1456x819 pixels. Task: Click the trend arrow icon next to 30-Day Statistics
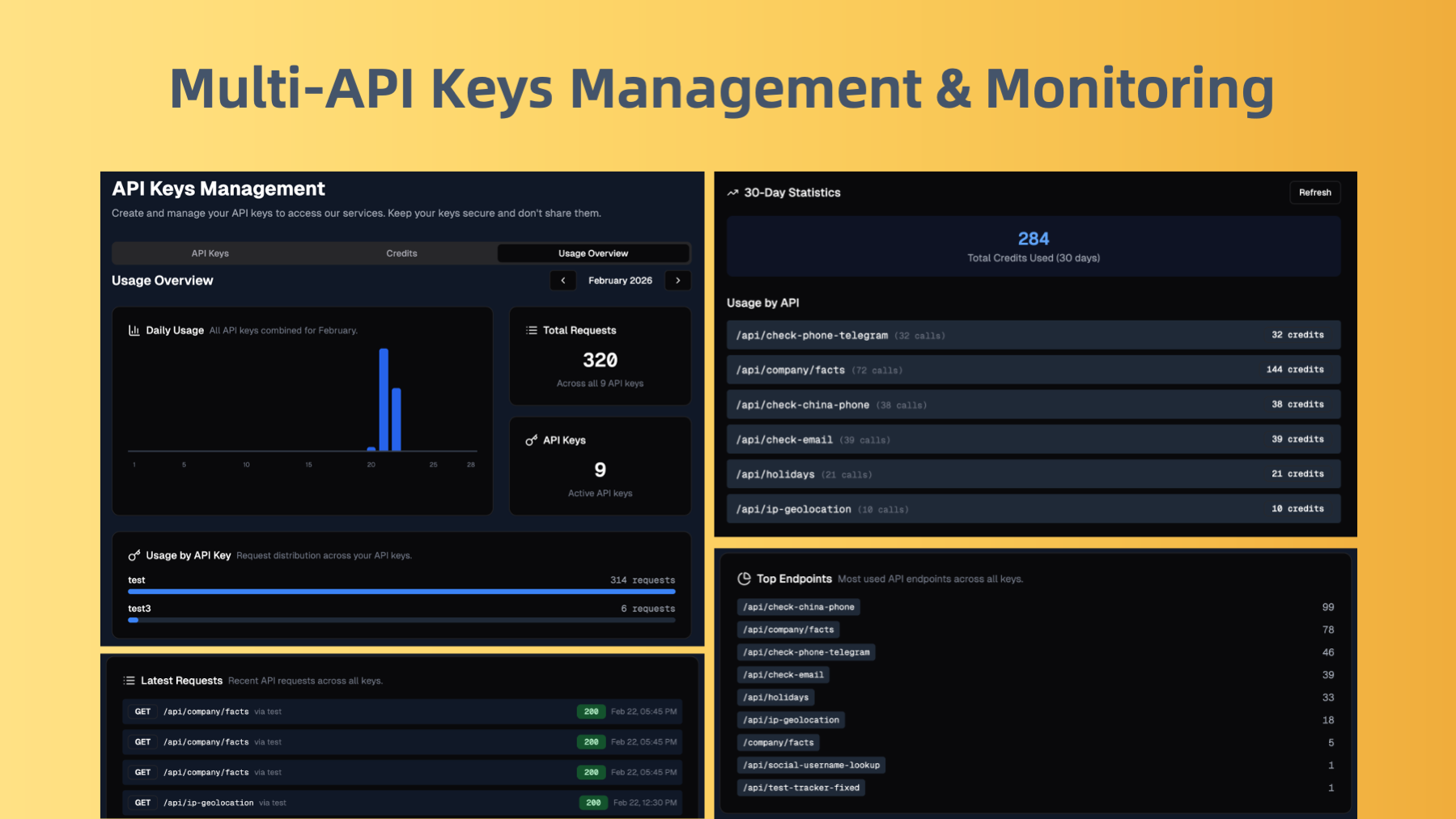pyautogui.click(x=732, y=192)
